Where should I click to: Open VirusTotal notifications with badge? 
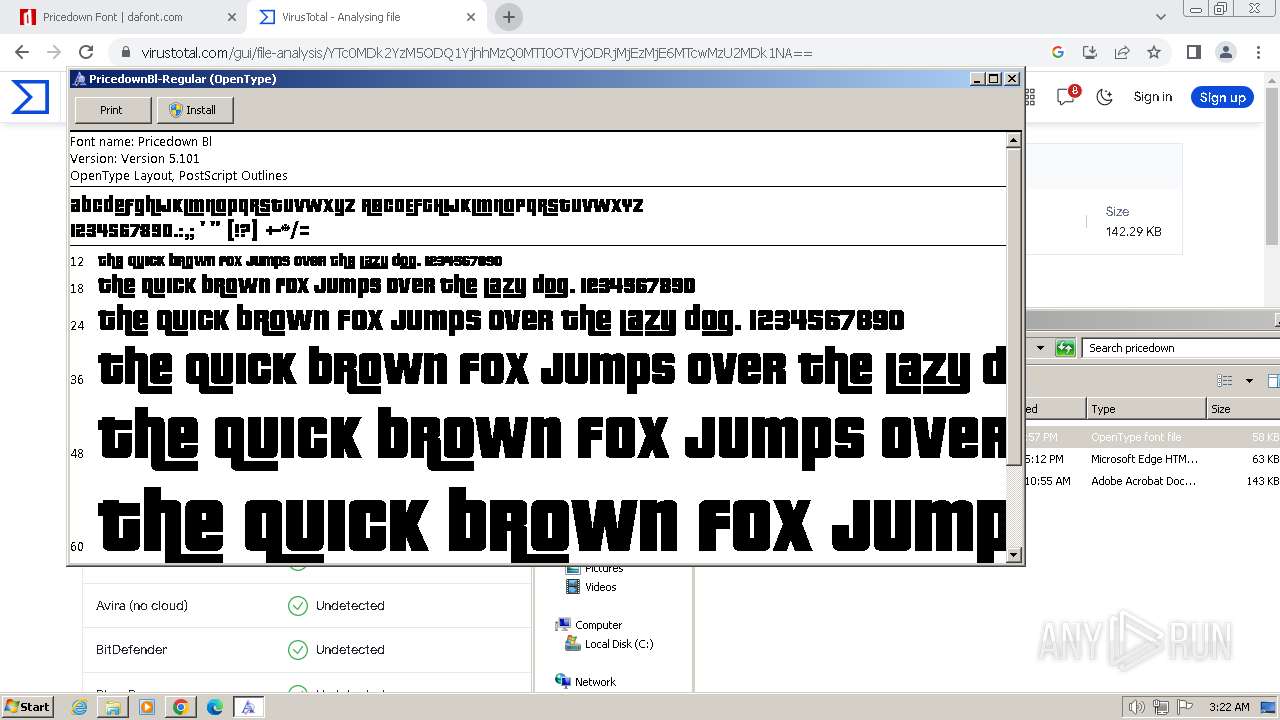coord(1066,96)
